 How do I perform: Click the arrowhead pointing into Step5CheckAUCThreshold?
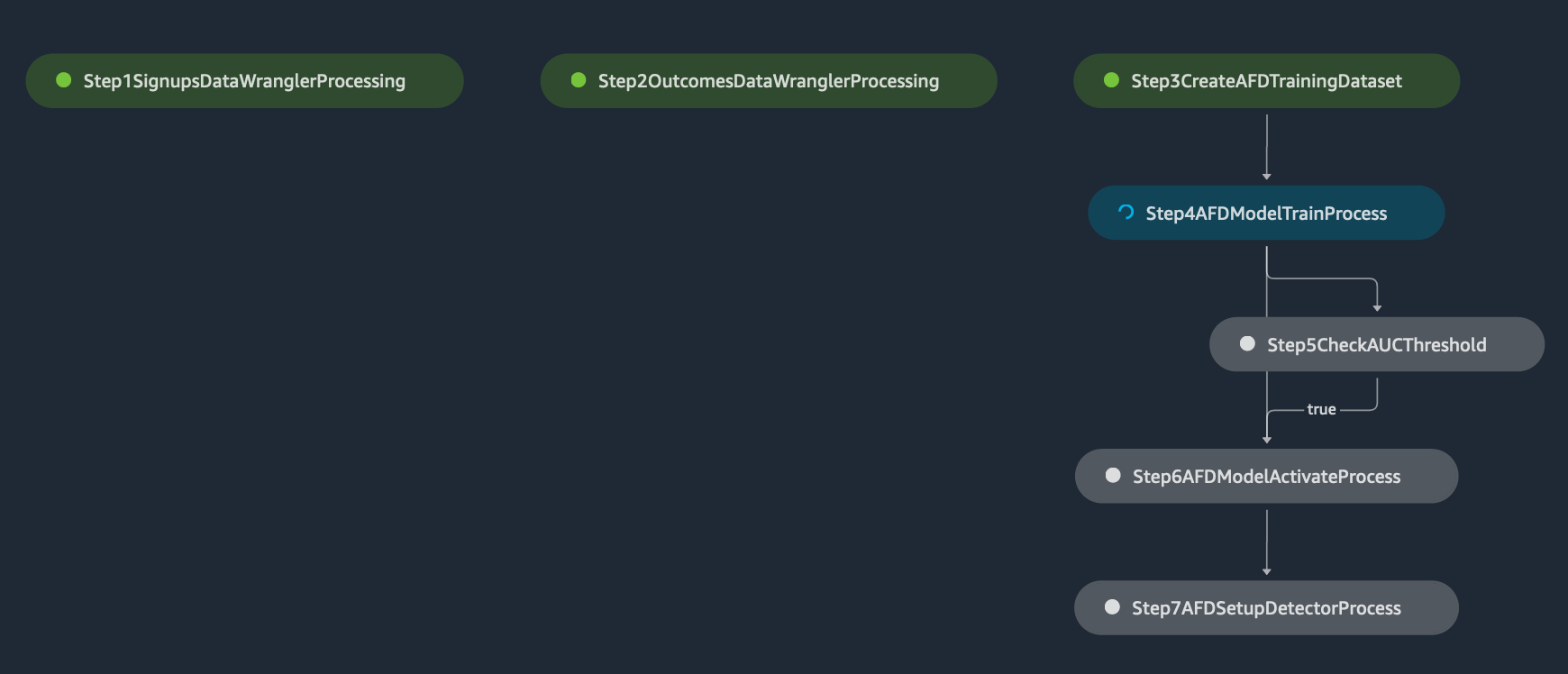(1377, 308)
